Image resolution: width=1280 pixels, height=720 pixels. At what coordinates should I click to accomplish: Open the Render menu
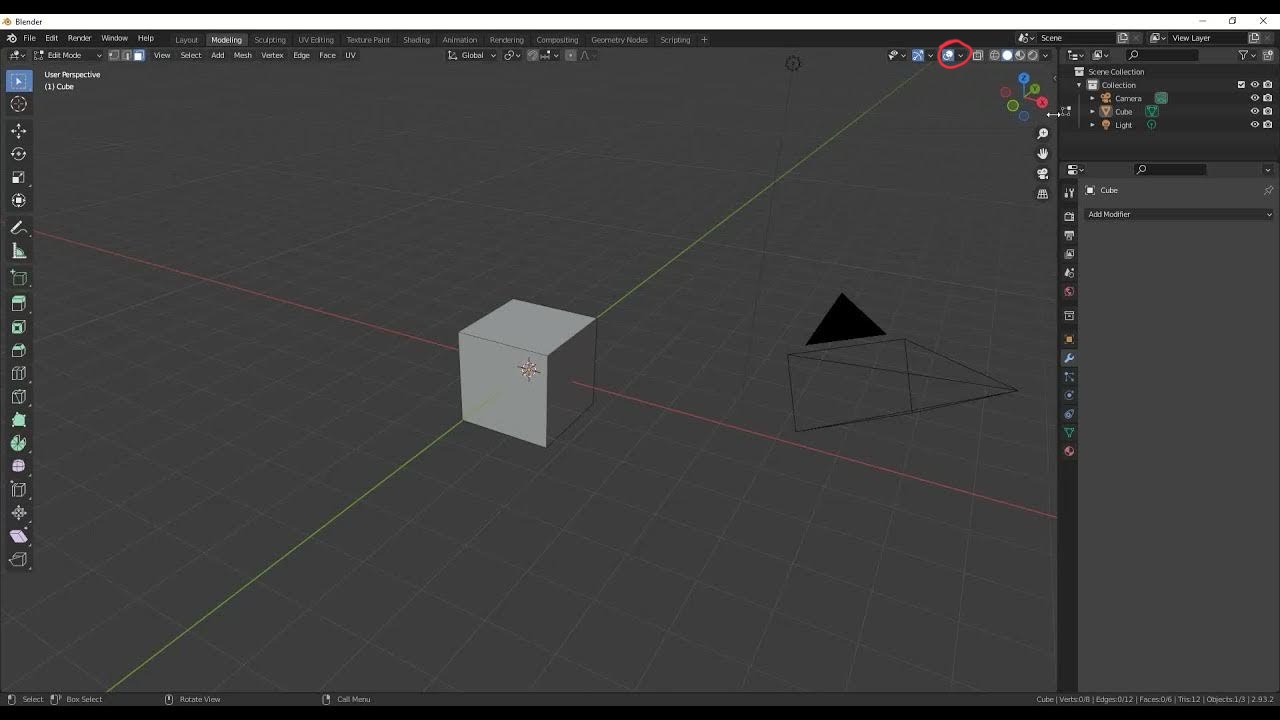80,38
